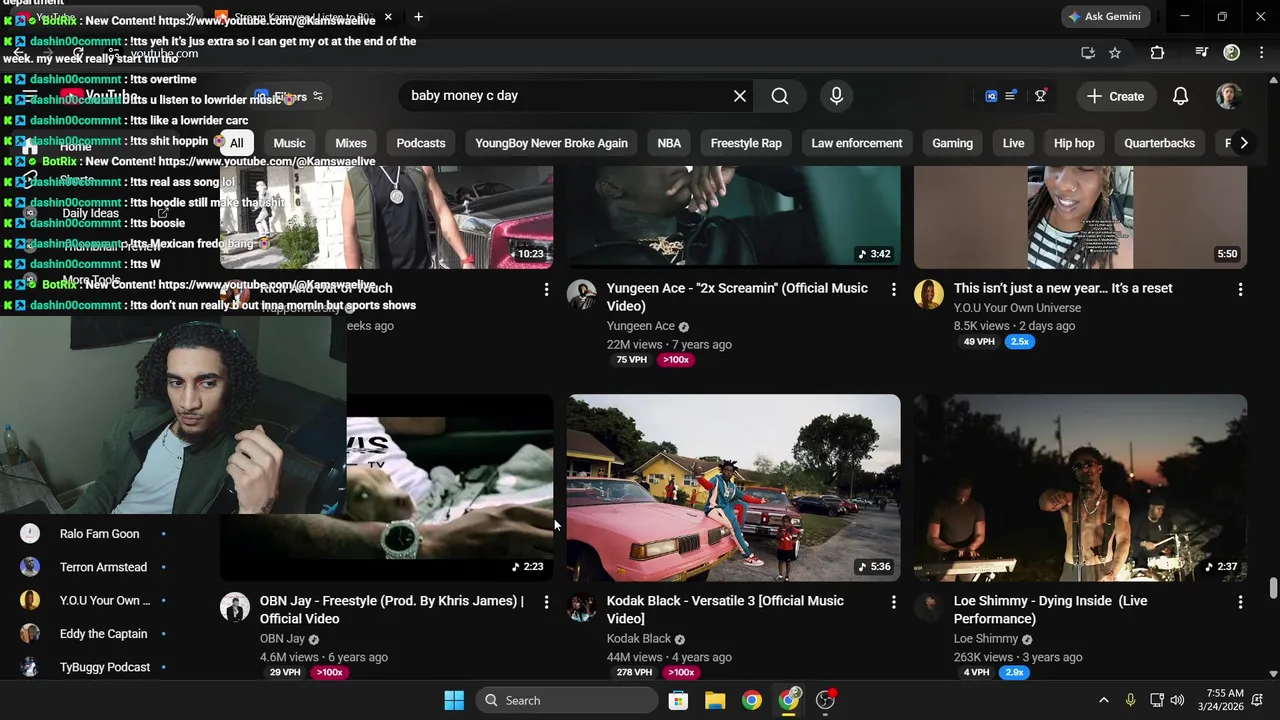The width and height of the screenshot is (1280, 720).
Task: Click the Windows taskbar Search box
Action: coord(569,700)
